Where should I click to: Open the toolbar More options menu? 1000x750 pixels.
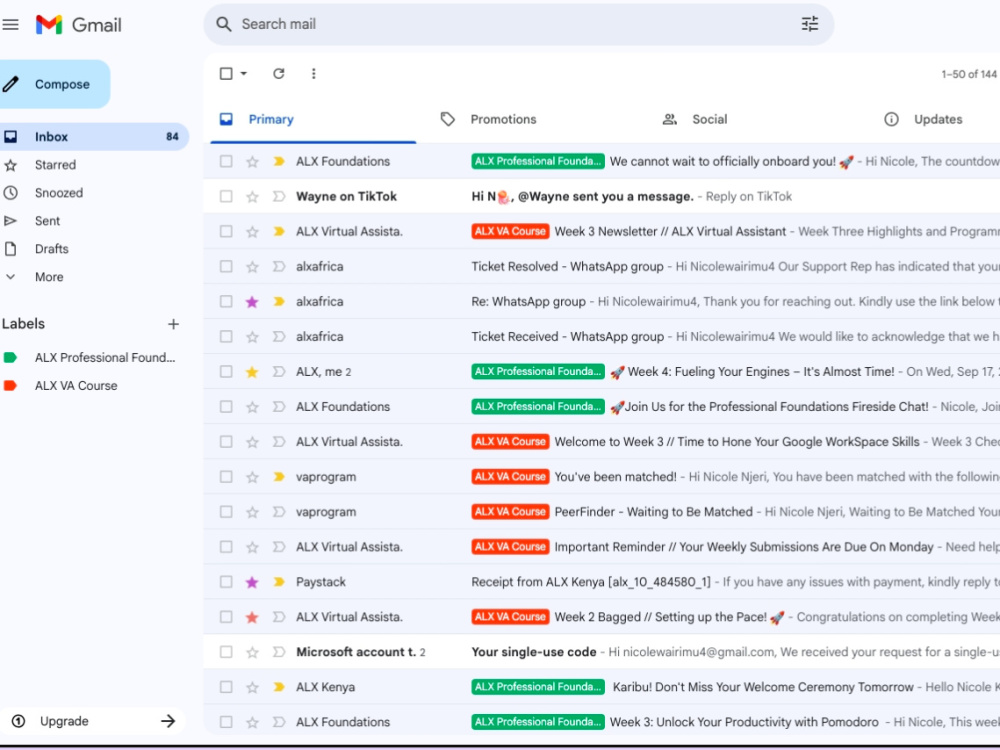coord(313,73)
